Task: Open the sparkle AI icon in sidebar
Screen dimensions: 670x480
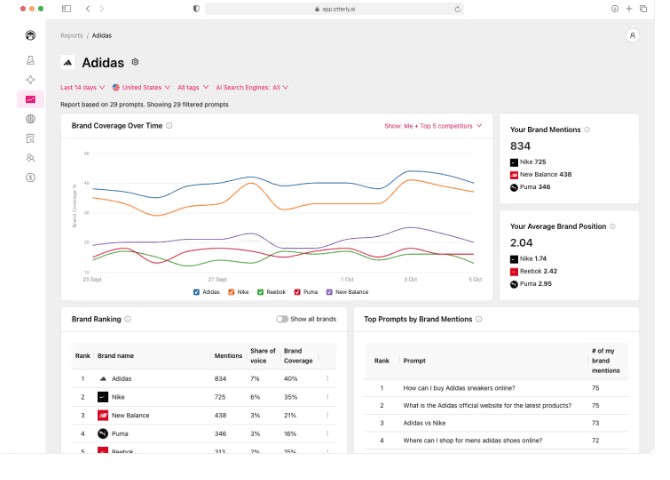Action: pos(30,80)
